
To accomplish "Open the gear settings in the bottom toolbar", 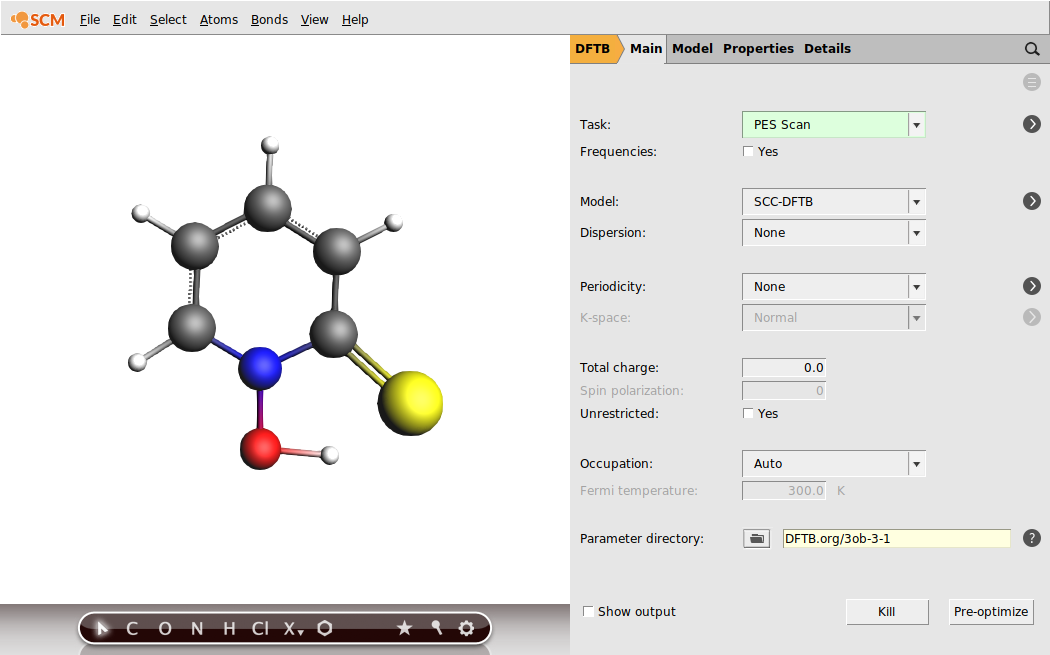I will point(467,628).
